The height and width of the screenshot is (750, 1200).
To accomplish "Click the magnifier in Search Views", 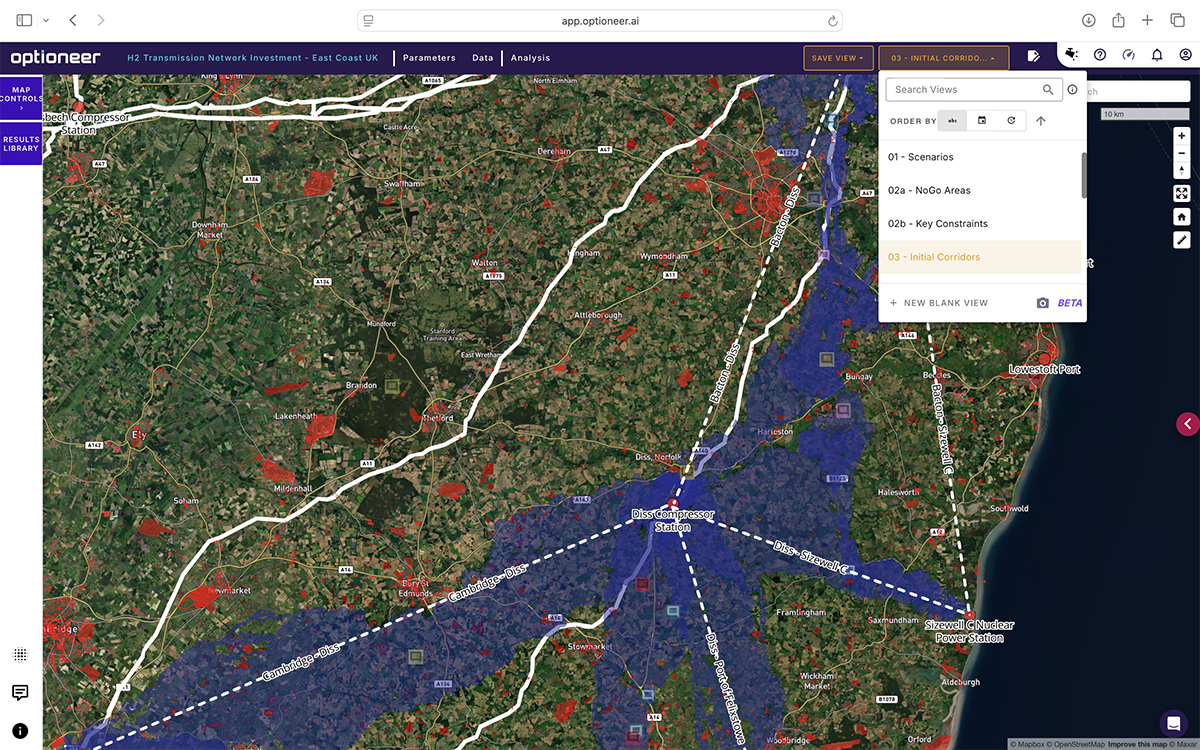I will [x=1048, y=89].
